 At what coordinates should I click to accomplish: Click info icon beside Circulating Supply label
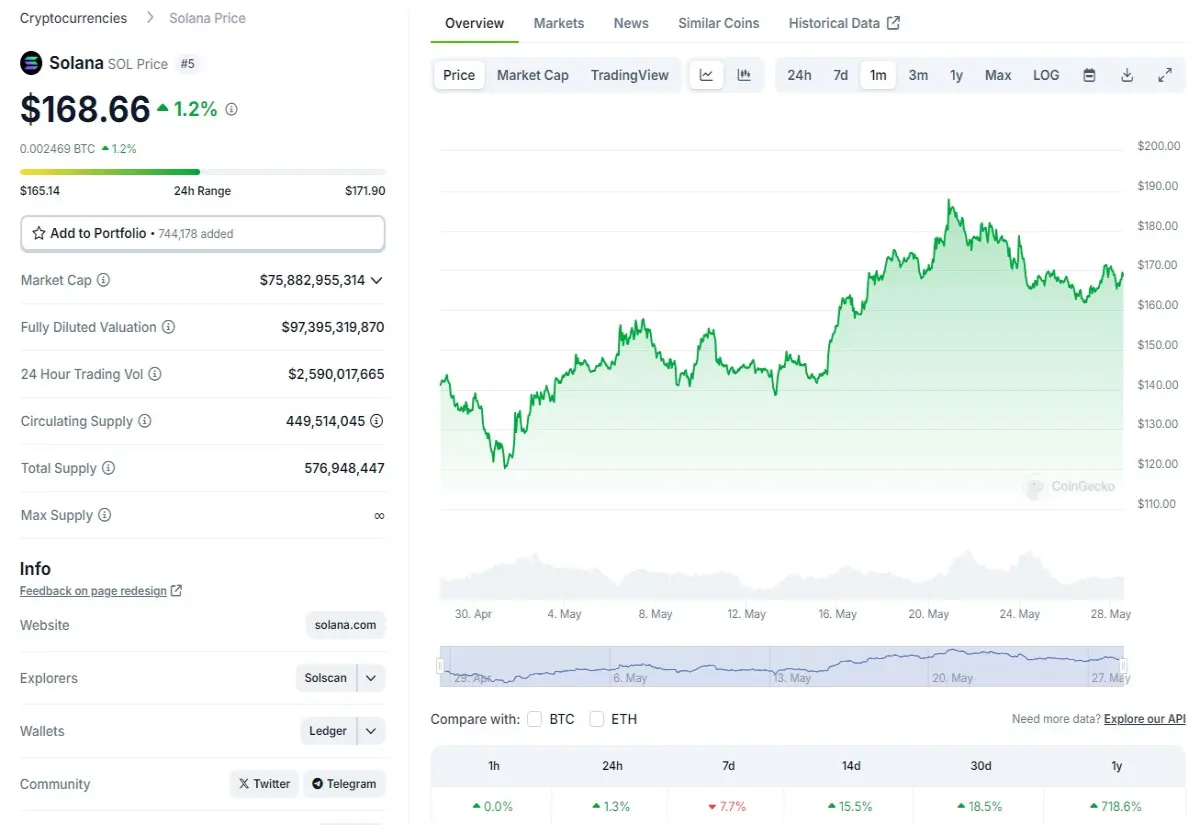click(145, 421)
